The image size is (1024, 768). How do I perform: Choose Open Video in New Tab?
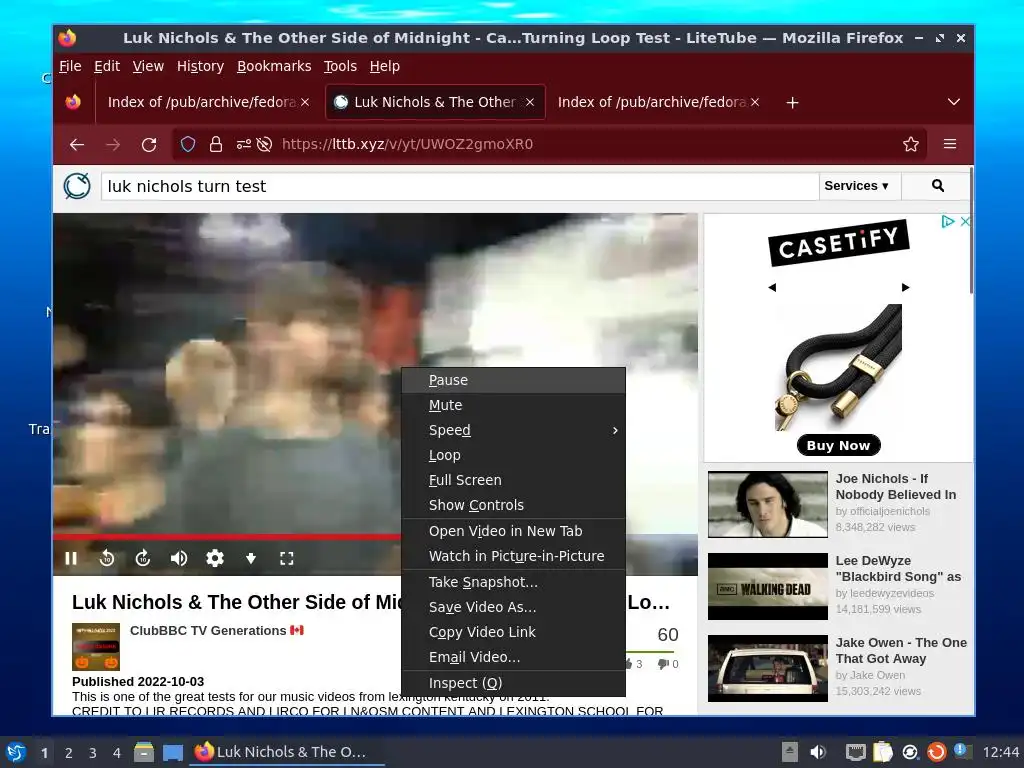point(514,531)
